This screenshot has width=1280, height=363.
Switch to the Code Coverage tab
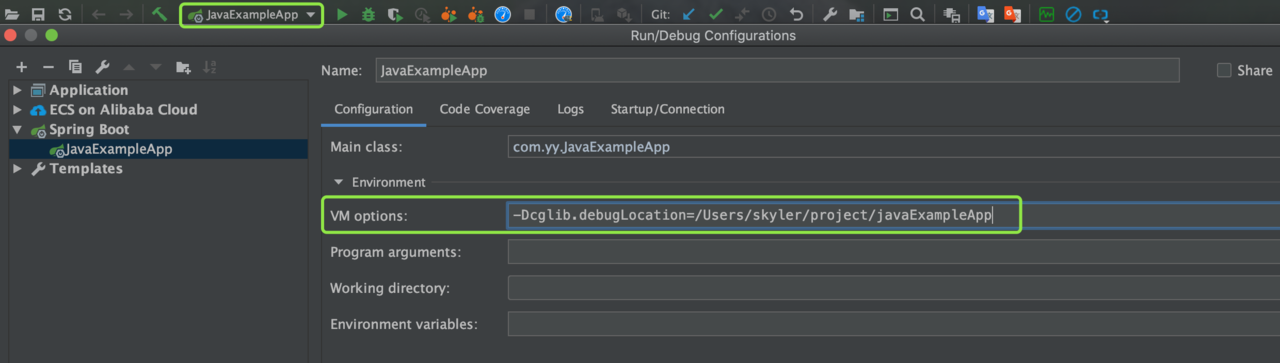click(485, 109)
